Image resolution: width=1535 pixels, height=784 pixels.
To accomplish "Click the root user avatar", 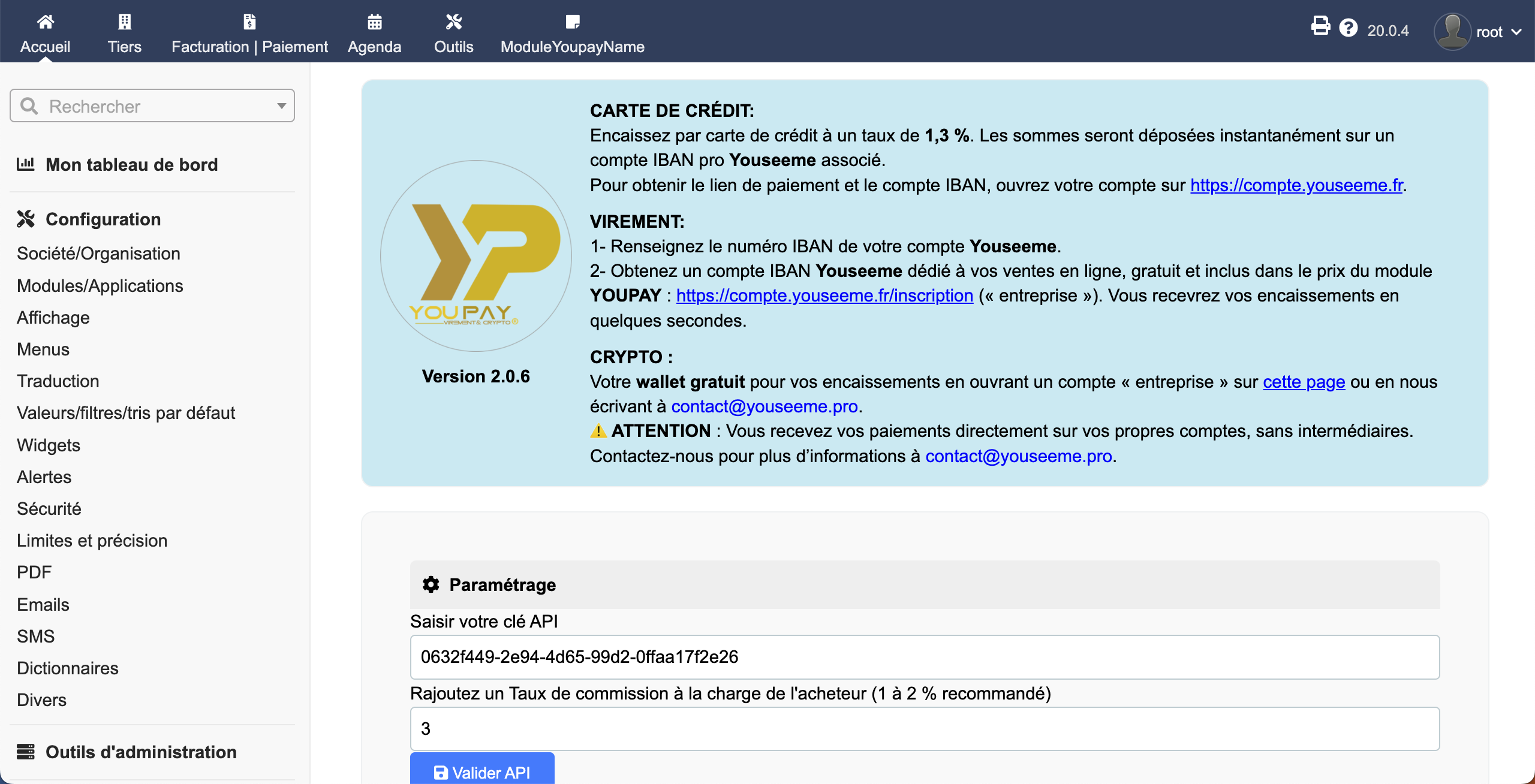I will point(1452,31).
